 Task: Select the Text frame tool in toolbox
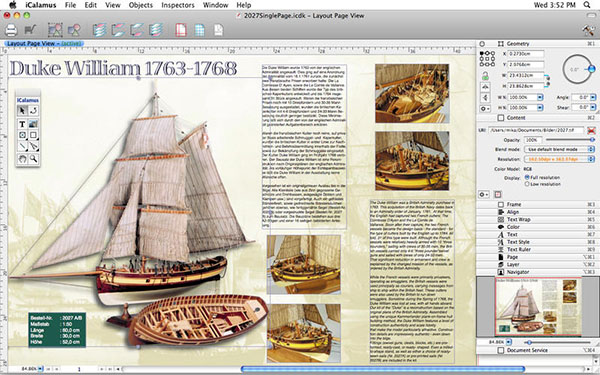click(x=22, y=124)
